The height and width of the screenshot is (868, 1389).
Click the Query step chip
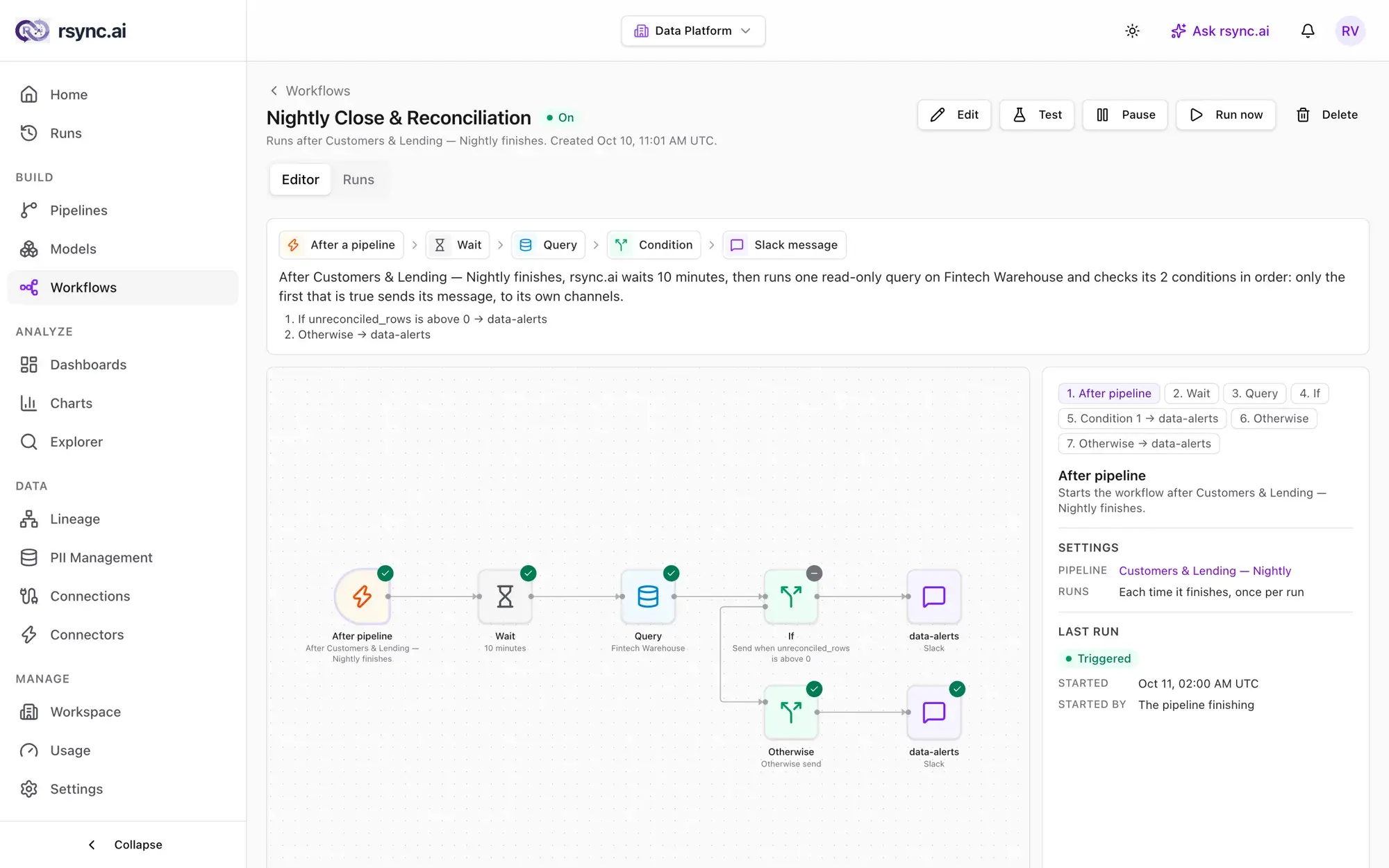tap(549, 245)
